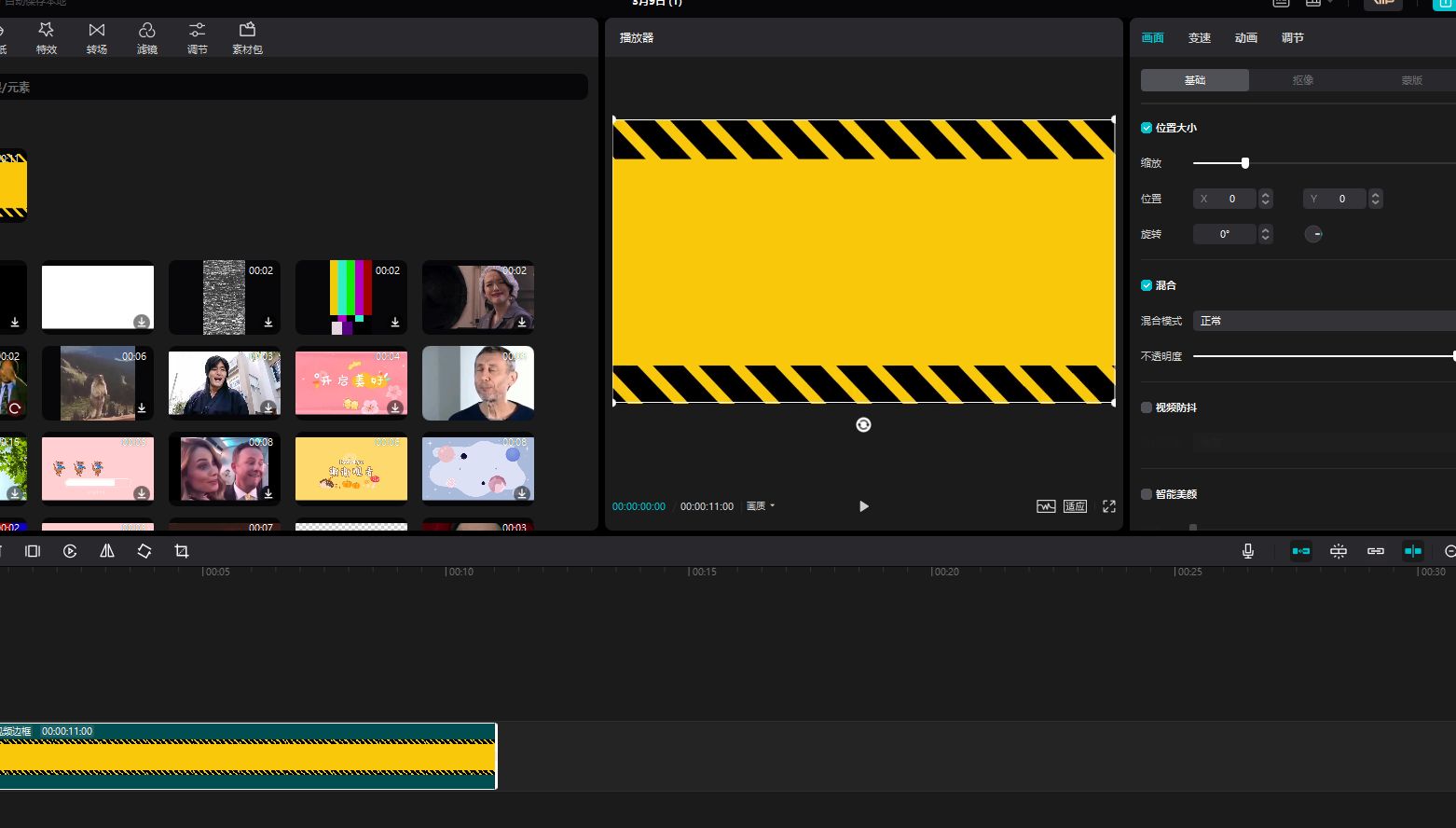Viewport: 1456px width, 828px height.
Task: Switch to the 动画 animation tab
Action: (x=1246, y=38)
